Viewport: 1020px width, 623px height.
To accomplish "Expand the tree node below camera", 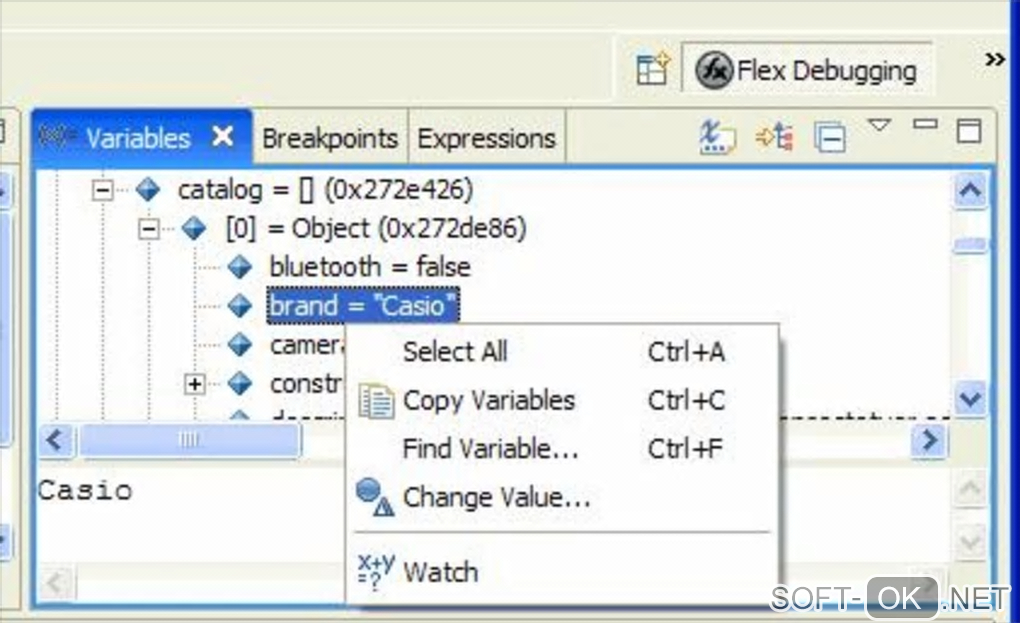I will coord(195,383).
